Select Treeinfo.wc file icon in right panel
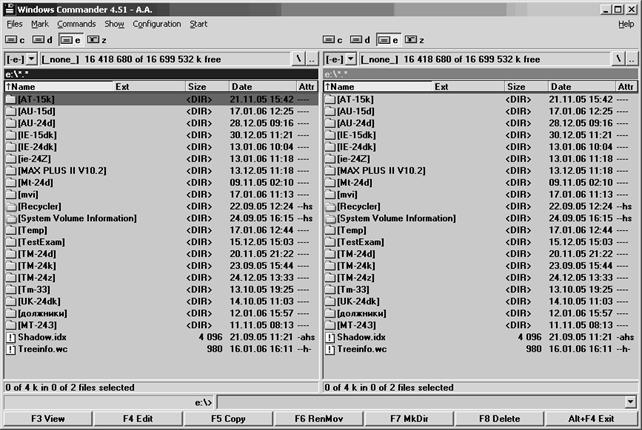The width and height of the screenshot is (642, 430). pyautogui.click(x=330, y=349)
